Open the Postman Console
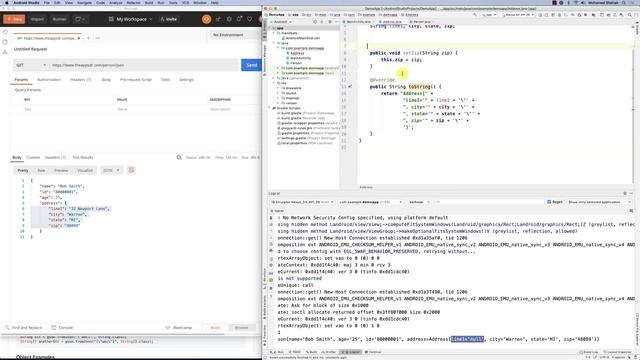Viewport: 640px width, 360px height. point(62,327)
